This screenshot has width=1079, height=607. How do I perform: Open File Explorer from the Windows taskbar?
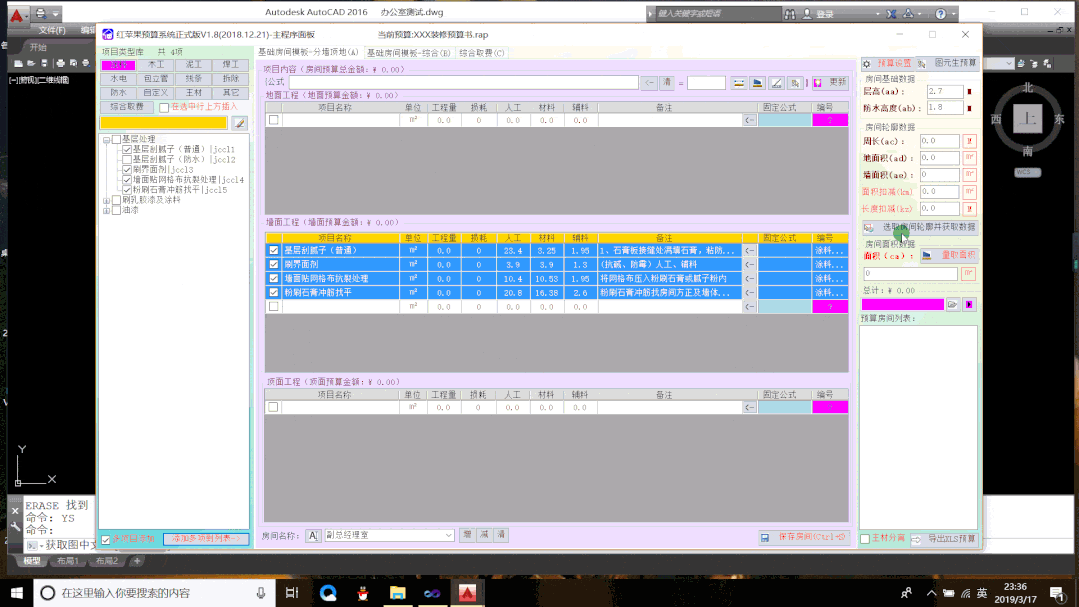click(397, 593)
